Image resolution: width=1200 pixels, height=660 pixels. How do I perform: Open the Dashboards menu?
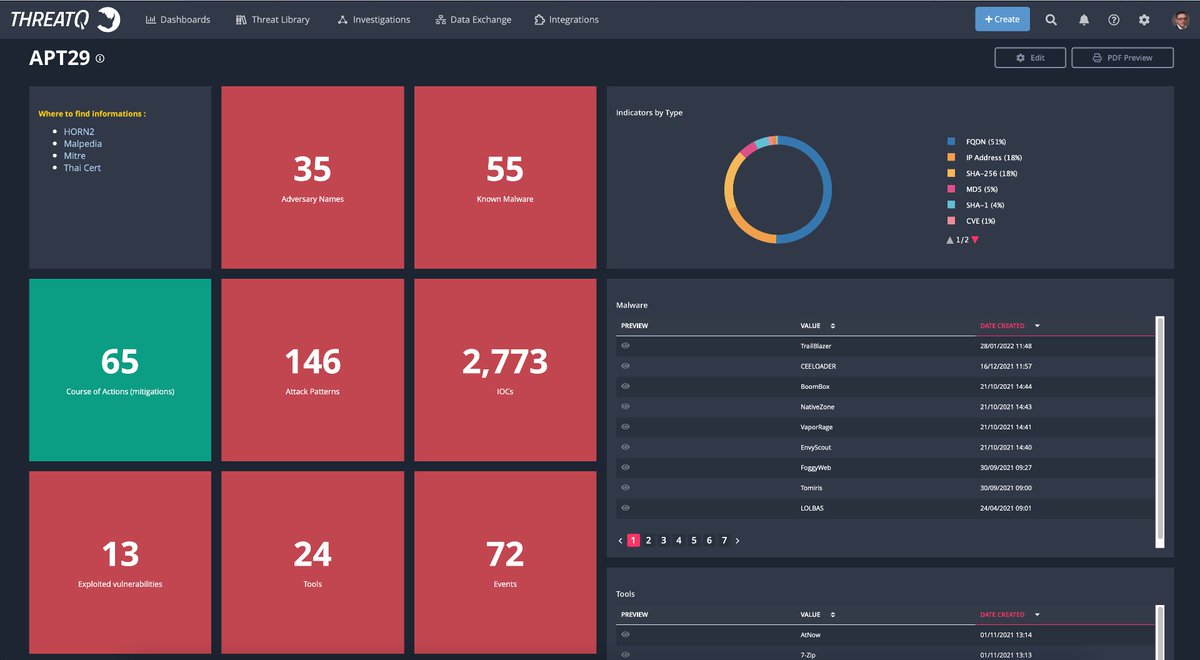178,19
